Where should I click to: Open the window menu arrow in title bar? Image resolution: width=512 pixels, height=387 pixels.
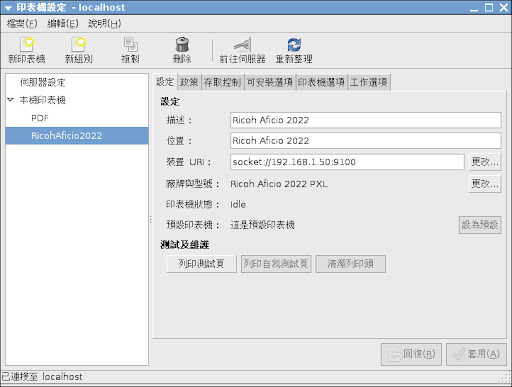pos(8,8)
